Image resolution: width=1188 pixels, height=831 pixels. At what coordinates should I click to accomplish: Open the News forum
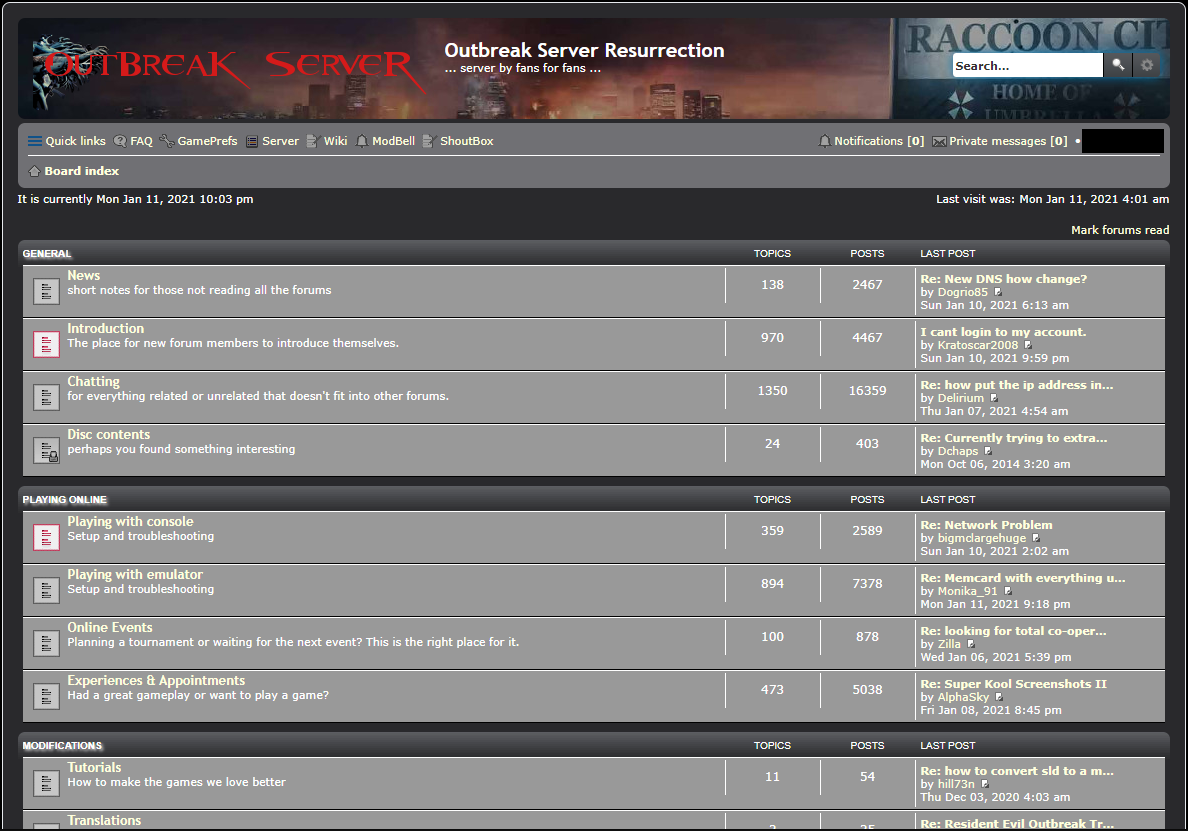click(x=83, y=276)
